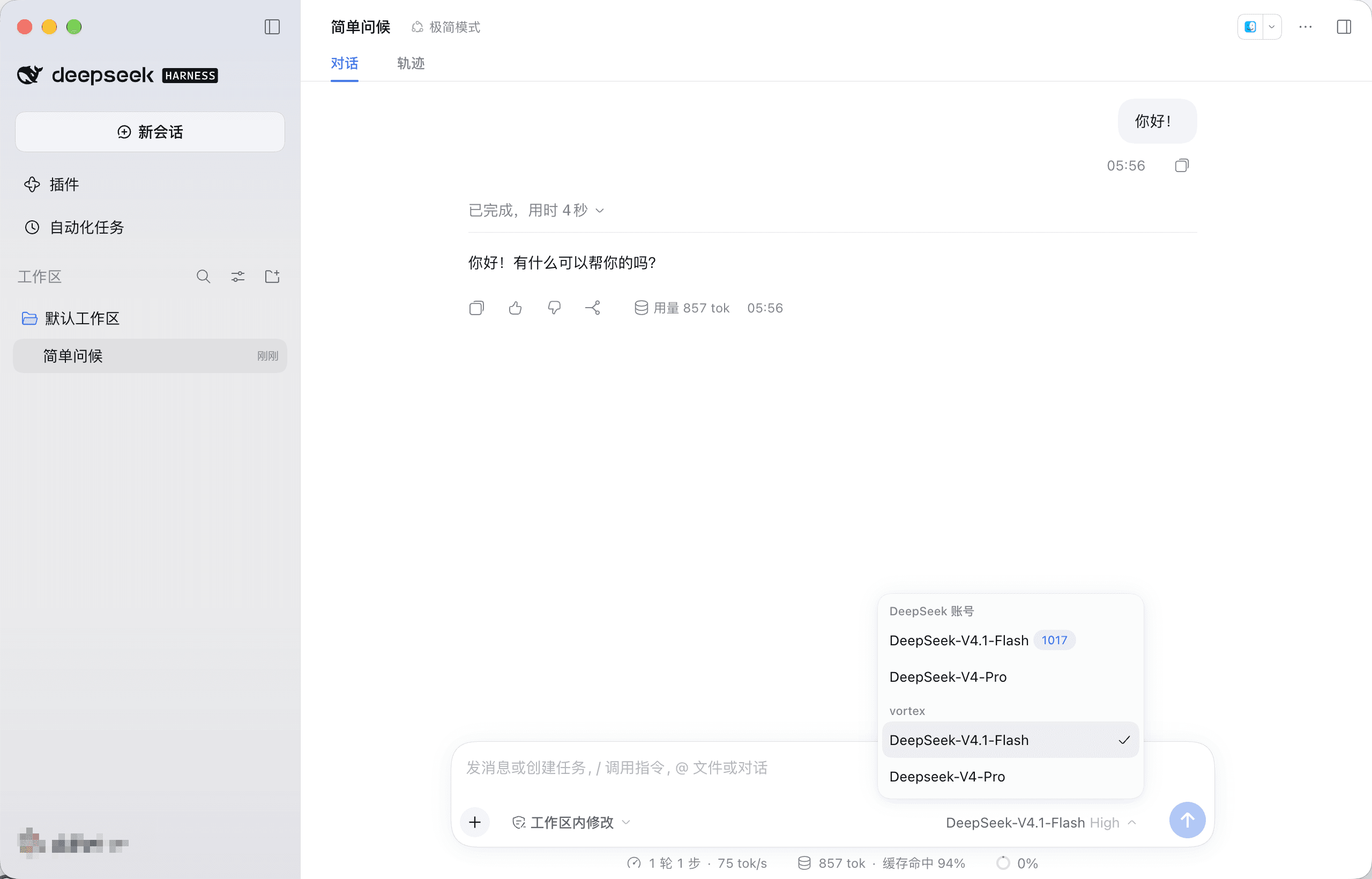Choose DeepSeek-V4.1-Flash under DeepSeek 账号

(1010, 640)
